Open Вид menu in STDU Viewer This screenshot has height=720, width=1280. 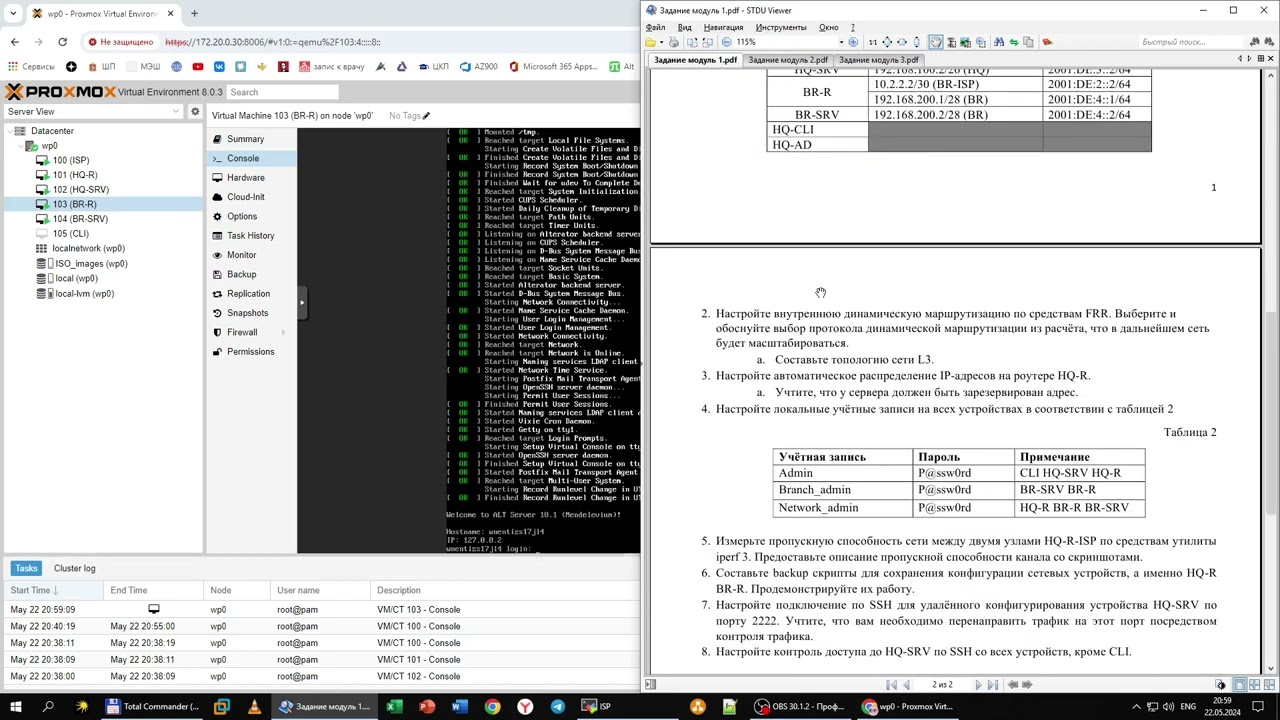point(685,27)
